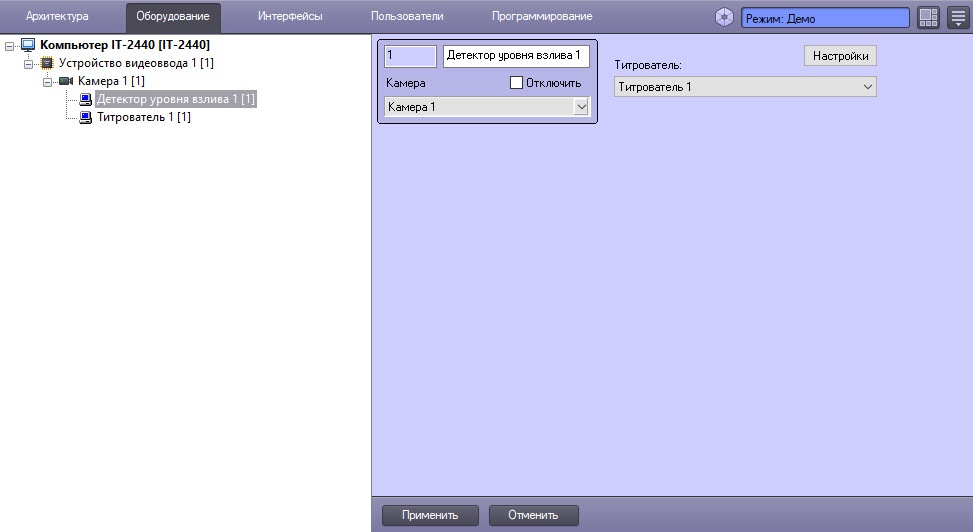Collapse the Камера 1 tree node

coord(47,82)
